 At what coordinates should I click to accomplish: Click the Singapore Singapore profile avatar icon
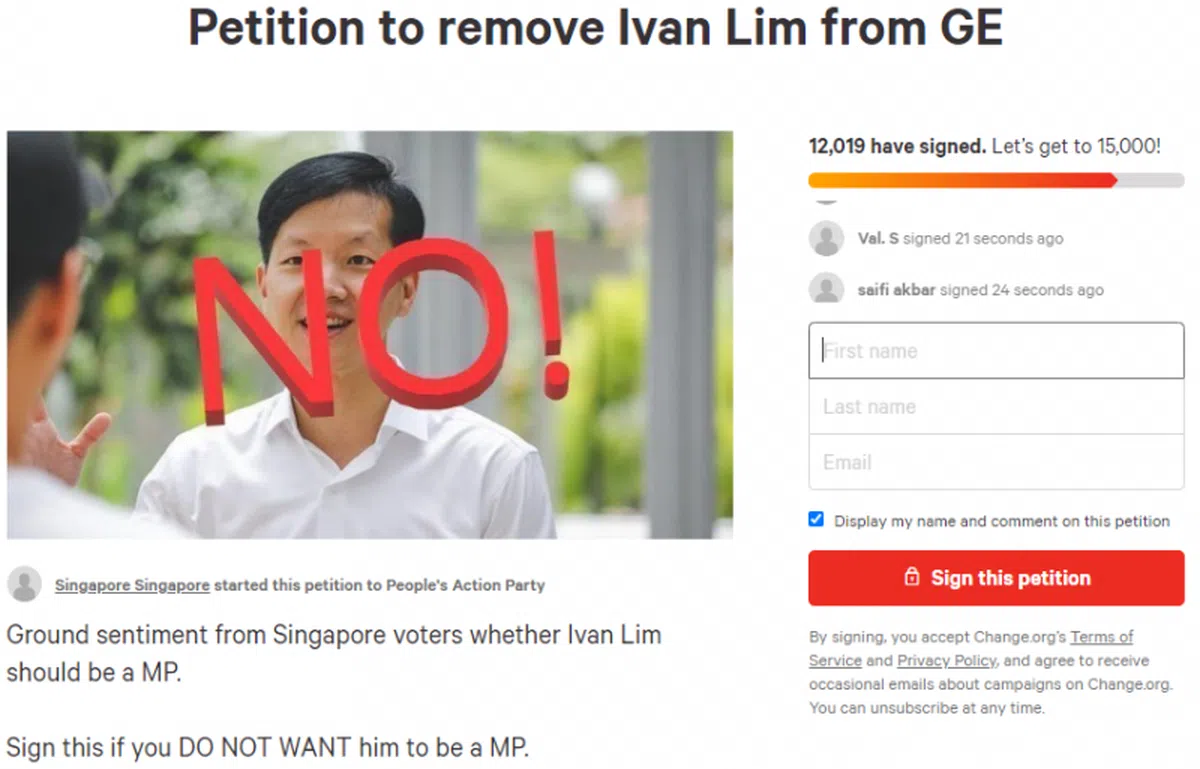[24, 584]
